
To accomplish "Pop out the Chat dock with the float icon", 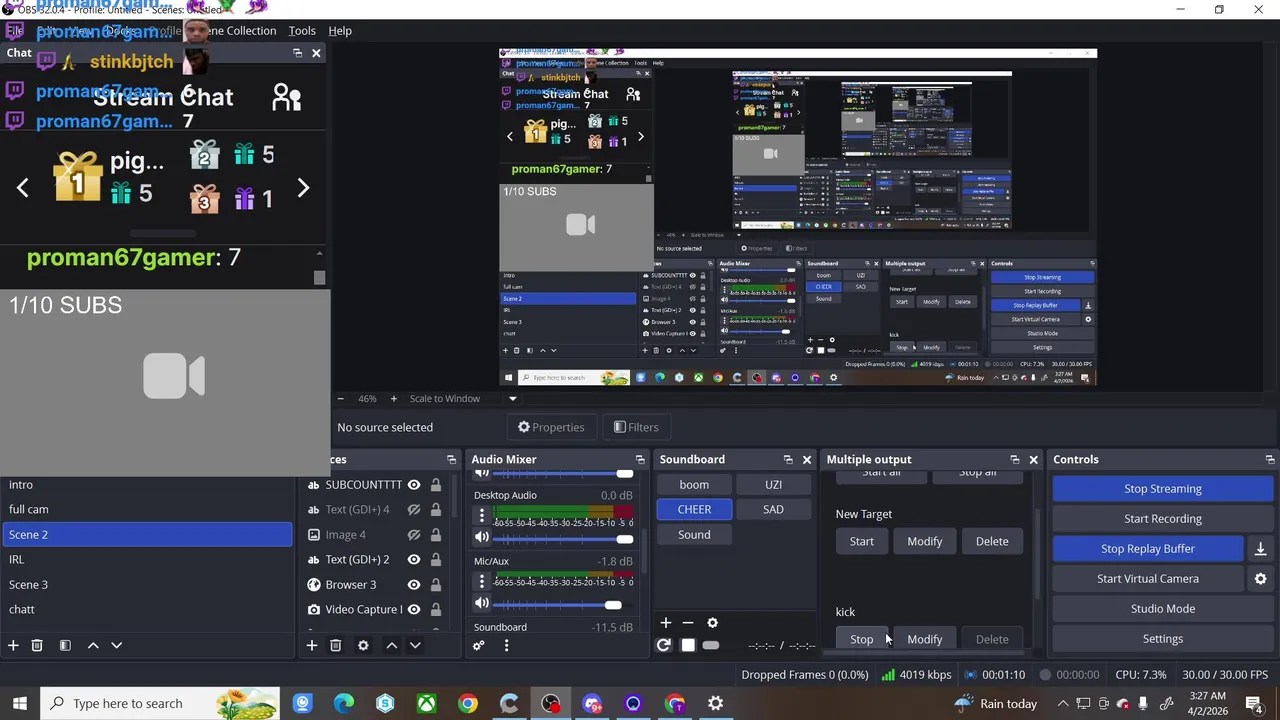I will tap(297, 53).
